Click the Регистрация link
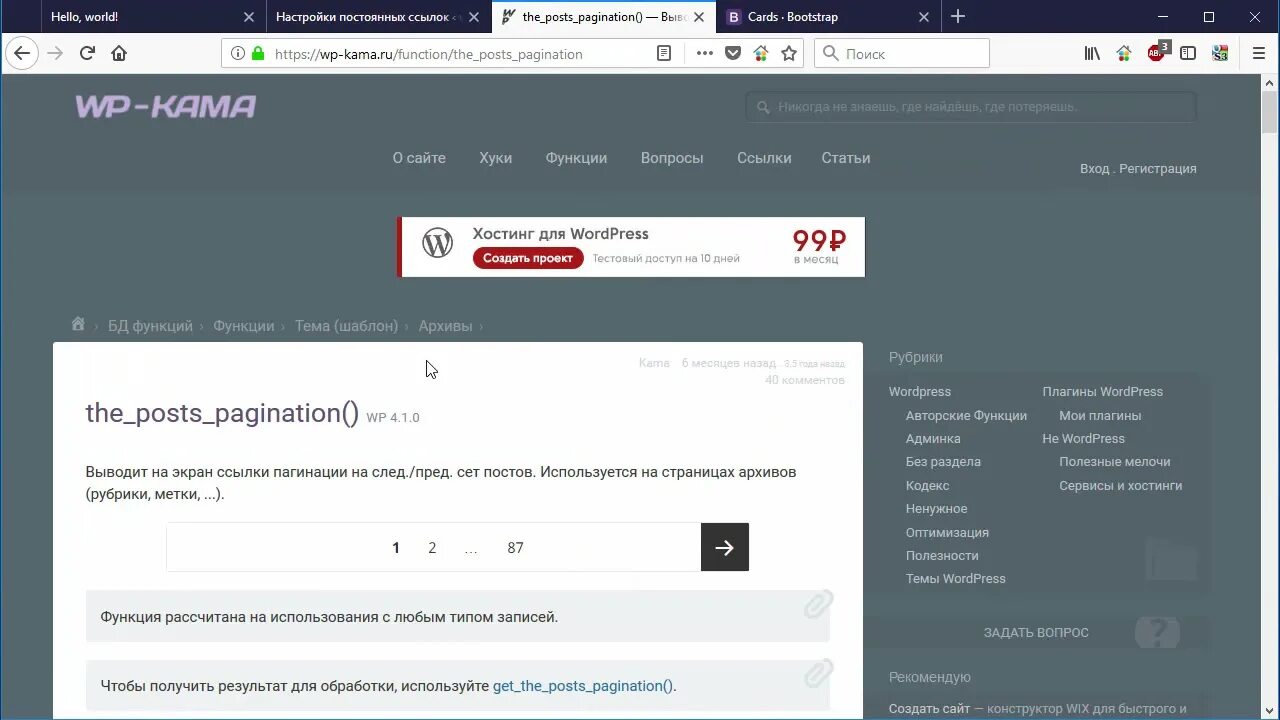This screenshot has height=720, width=1280. [1158, 169]
